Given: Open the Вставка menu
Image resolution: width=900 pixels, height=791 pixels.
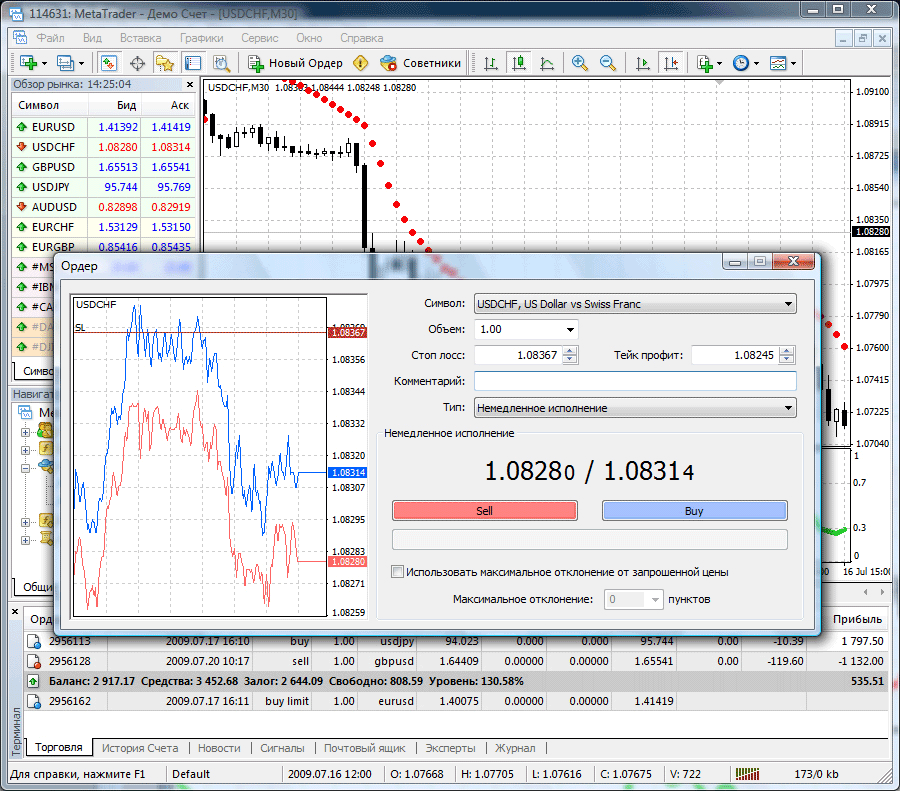Looking at the screenshot, I should tap(141, 38).
